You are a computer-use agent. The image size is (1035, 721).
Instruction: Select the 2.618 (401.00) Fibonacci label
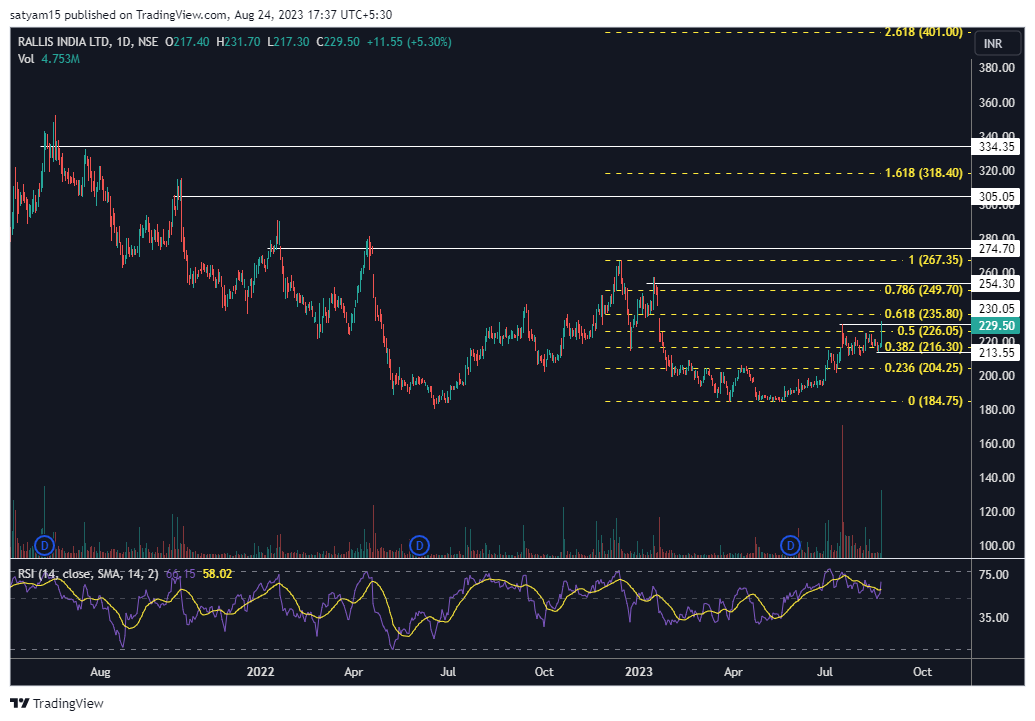click(923, 32)
